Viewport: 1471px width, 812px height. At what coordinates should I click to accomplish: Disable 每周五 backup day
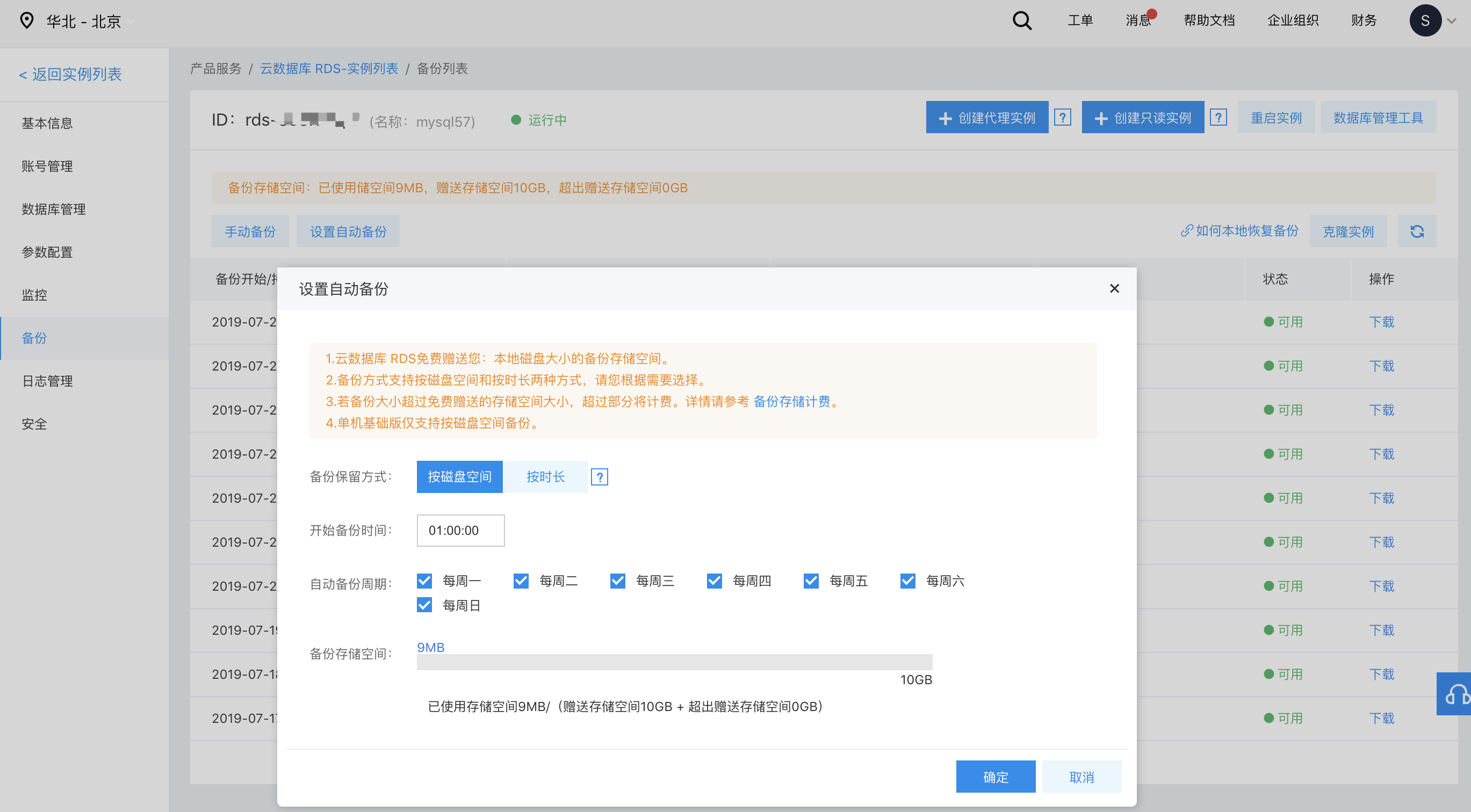[x=811, y=581]
